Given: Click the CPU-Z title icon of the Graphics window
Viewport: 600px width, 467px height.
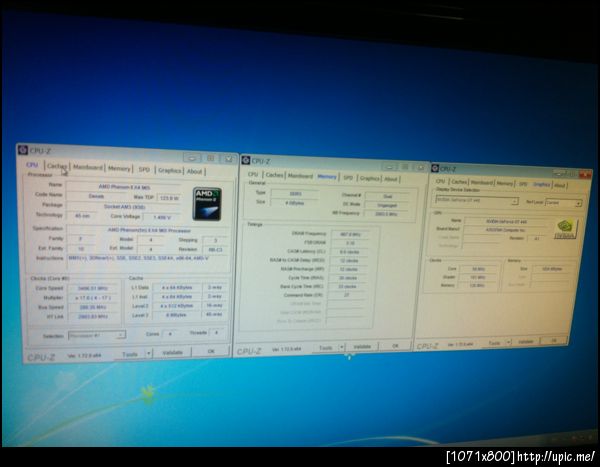Looking at the screenshot, I should 435,168.
